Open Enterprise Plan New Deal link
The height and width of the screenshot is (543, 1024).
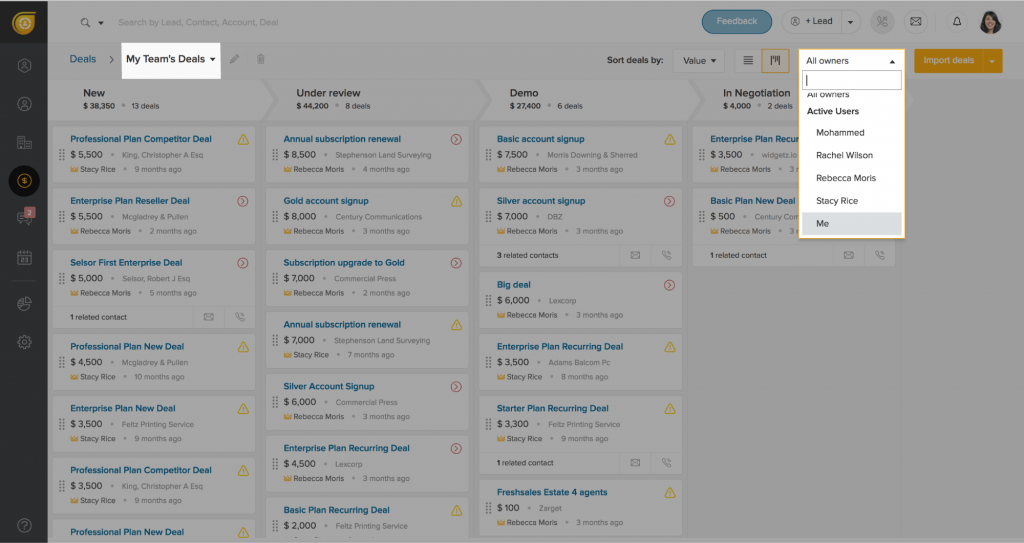pos(123,408)
